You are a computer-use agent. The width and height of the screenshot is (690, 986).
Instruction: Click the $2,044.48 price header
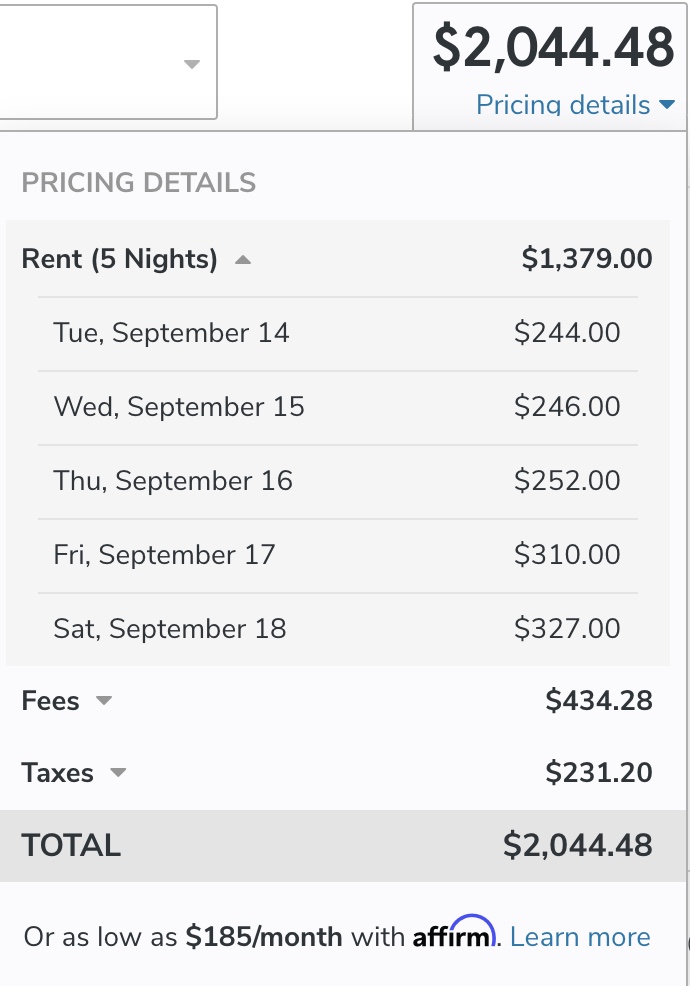point(553,48)
